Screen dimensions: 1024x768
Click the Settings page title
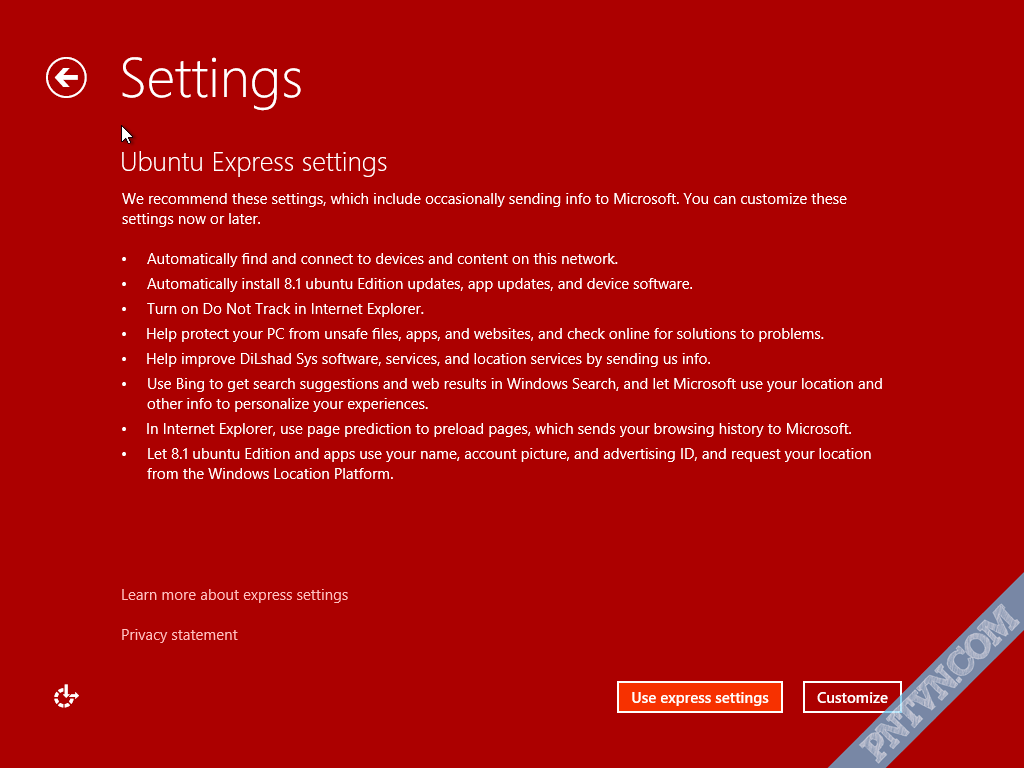(x=211, y=80)
